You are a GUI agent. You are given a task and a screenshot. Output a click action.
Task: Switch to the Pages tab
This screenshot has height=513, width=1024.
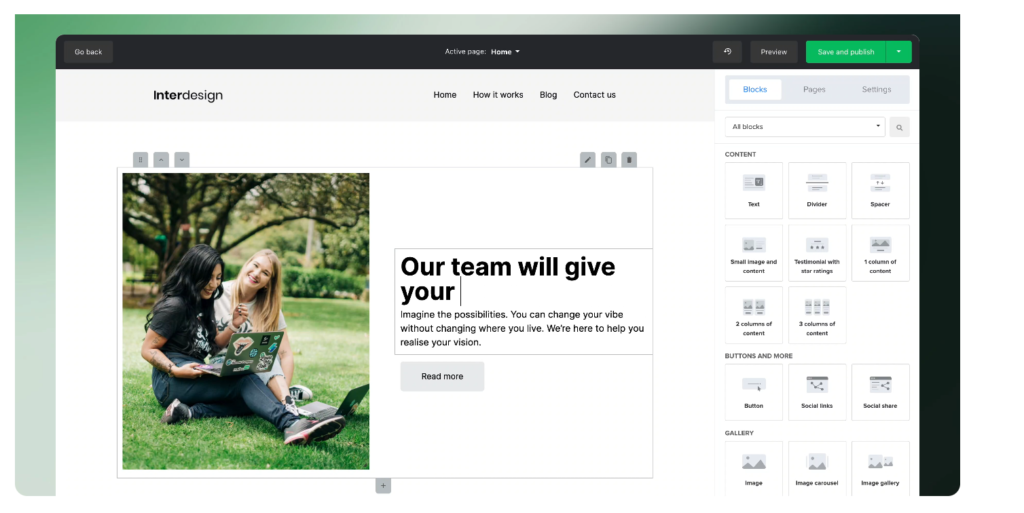(x=814, y=89)
